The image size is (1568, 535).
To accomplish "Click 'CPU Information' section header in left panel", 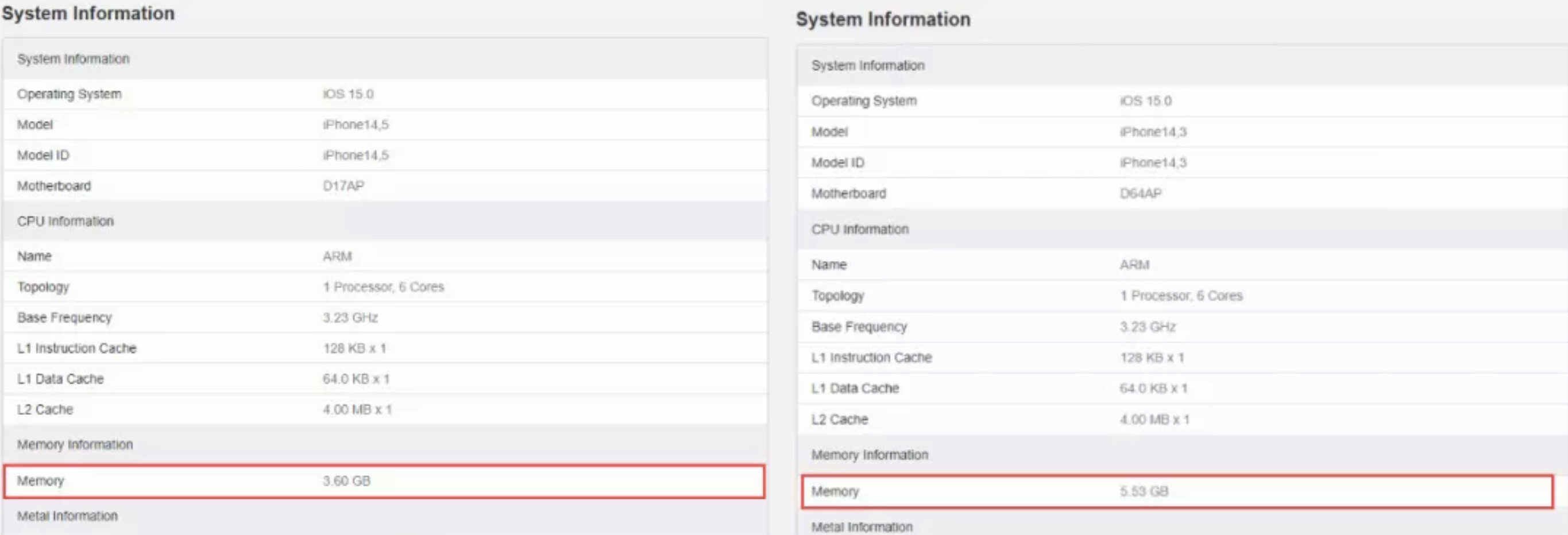I will [x=385, y=221].
